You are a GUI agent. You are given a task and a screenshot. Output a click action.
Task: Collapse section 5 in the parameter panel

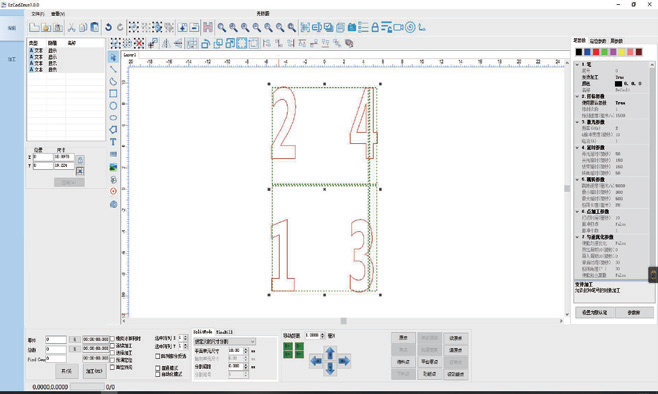pyautogui.click(x=577, y=180)
